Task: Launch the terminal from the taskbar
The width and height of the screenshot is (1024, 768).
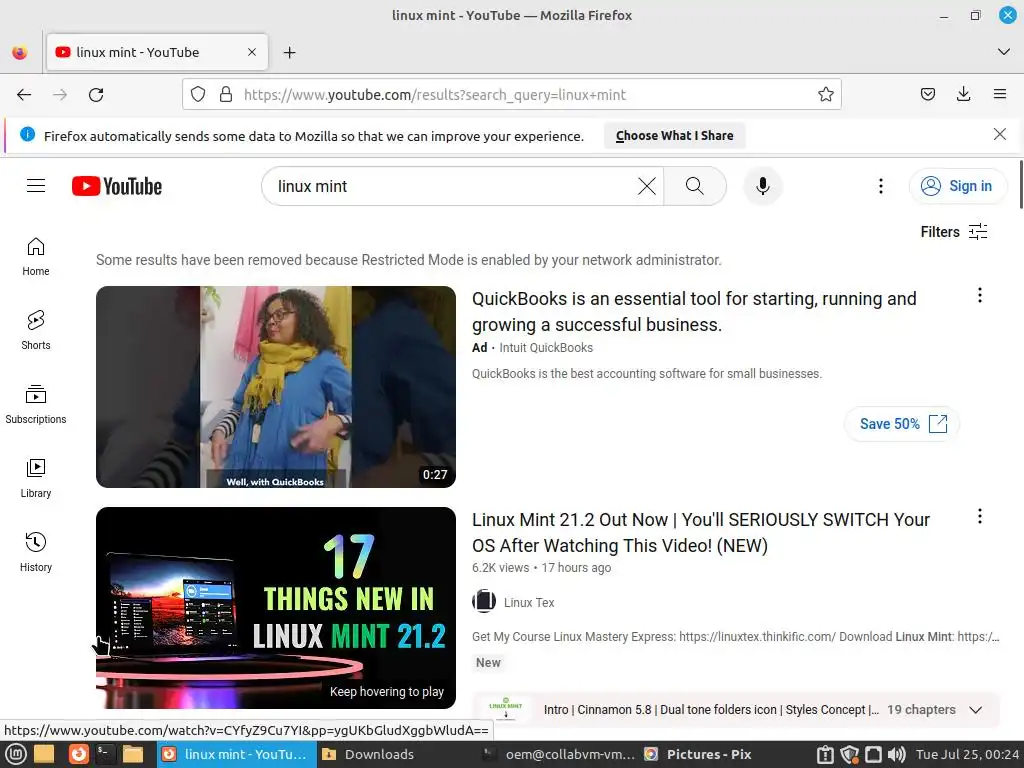Action: [x=104, y=755]
